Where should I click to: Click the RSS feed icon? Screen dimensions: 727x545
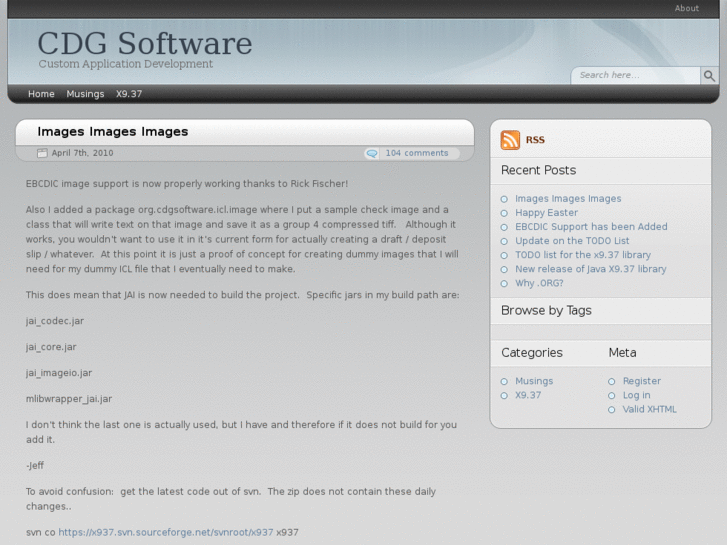pos(510,140)
